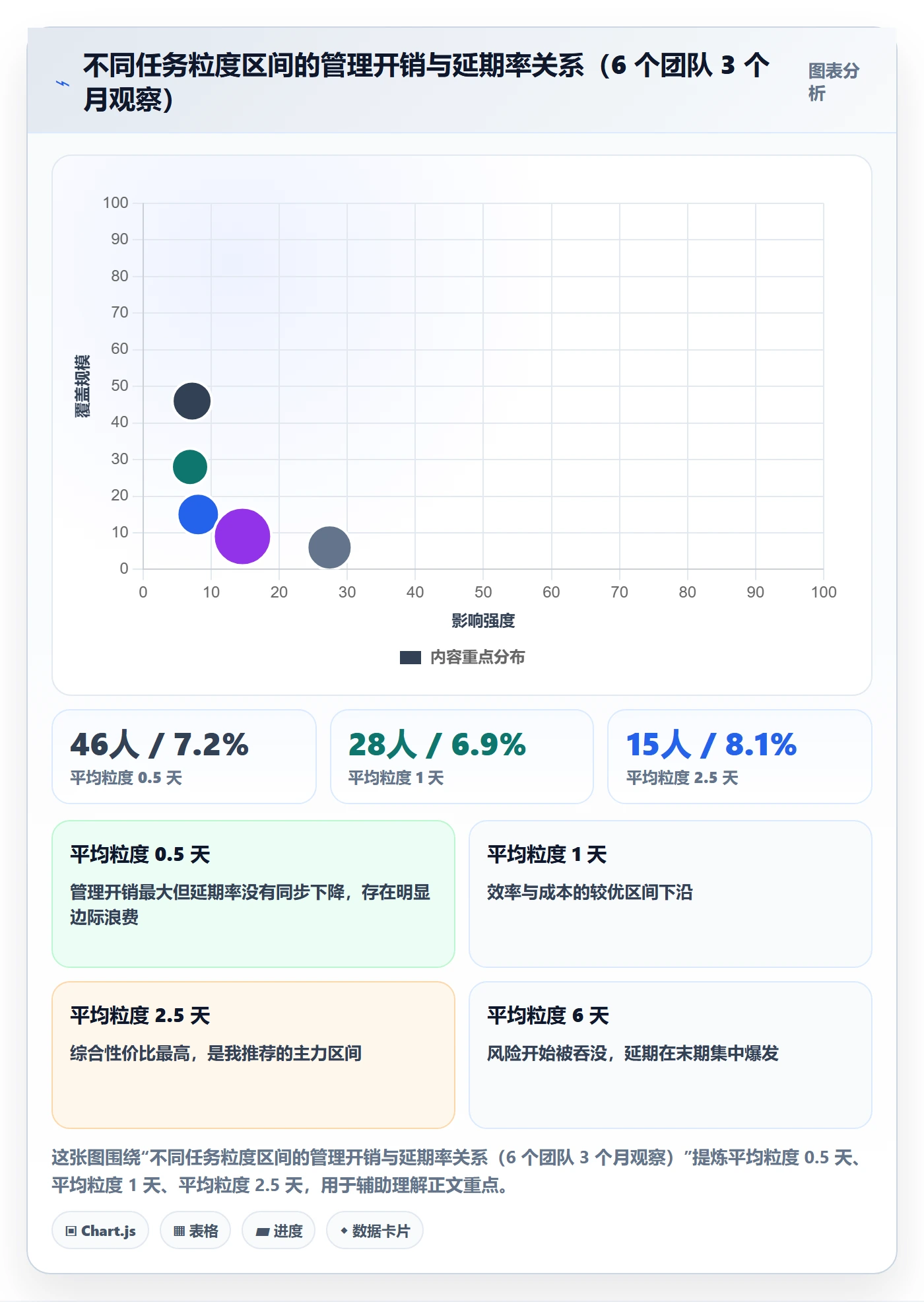The height and width of the screenshot is (1302, 924).
Task: Toggle the 内容重点分布 legend swatch
Action: tap(410, 658)
